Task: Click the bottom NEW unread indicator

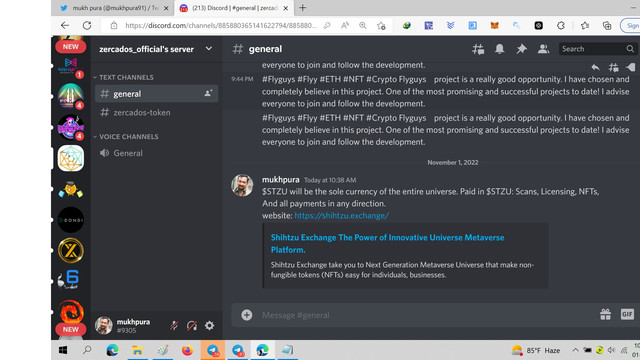Action: (71, 329)
